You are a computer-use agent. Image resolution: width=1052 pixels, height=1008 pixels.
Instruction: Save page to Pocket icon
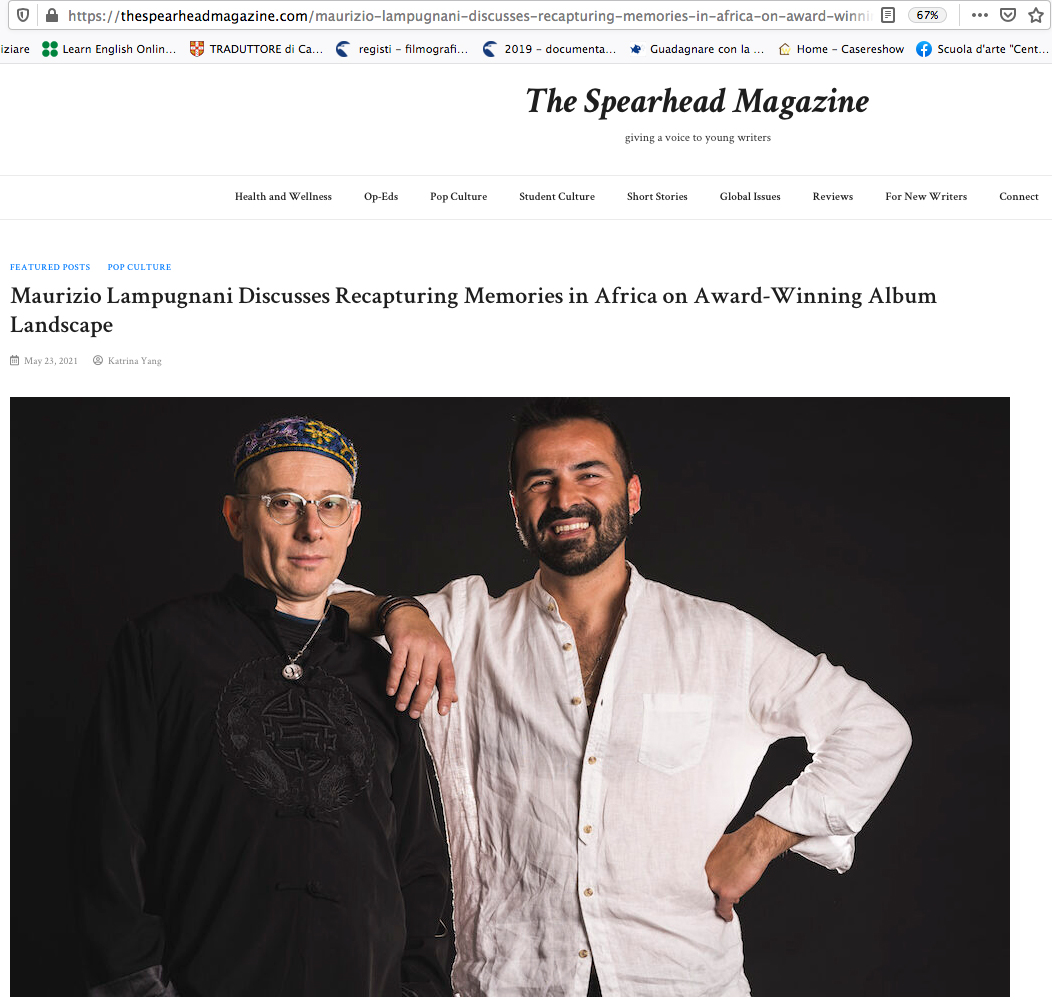[1008, 15]
